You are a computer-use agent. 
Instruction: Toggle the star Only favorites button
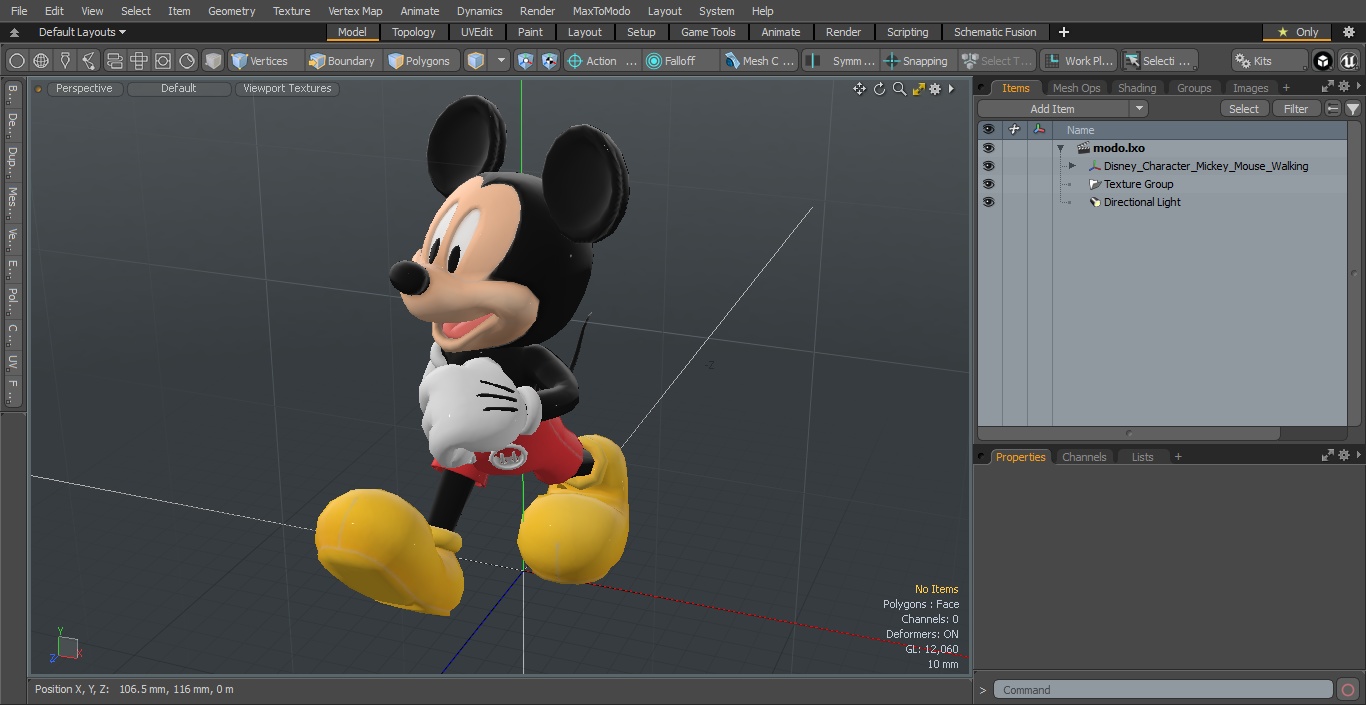click(1297, 32)
